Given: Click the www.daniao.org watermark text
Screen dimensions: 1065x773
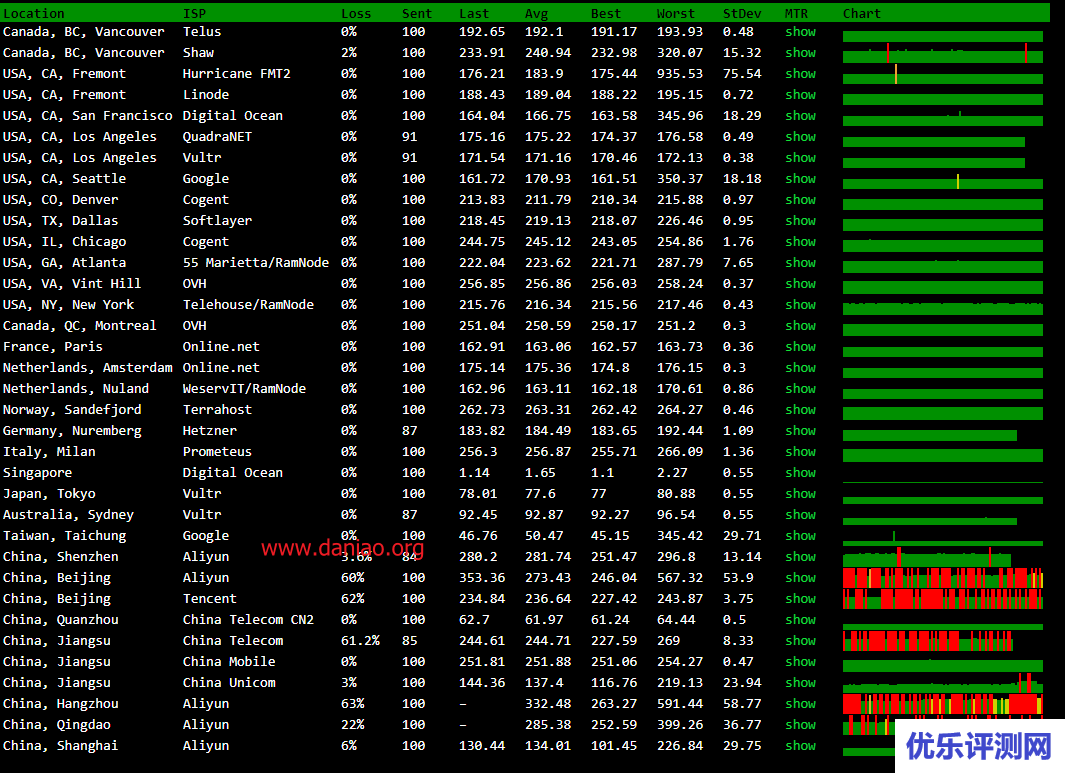Looking at the screenshot, I should pyautogui.click(x=342, y=548).
